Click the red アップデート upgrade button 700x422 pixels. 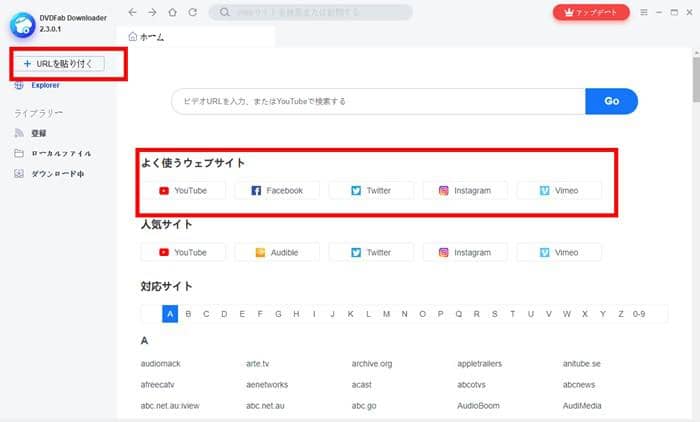pyautogui.click(x=591, y=13)
